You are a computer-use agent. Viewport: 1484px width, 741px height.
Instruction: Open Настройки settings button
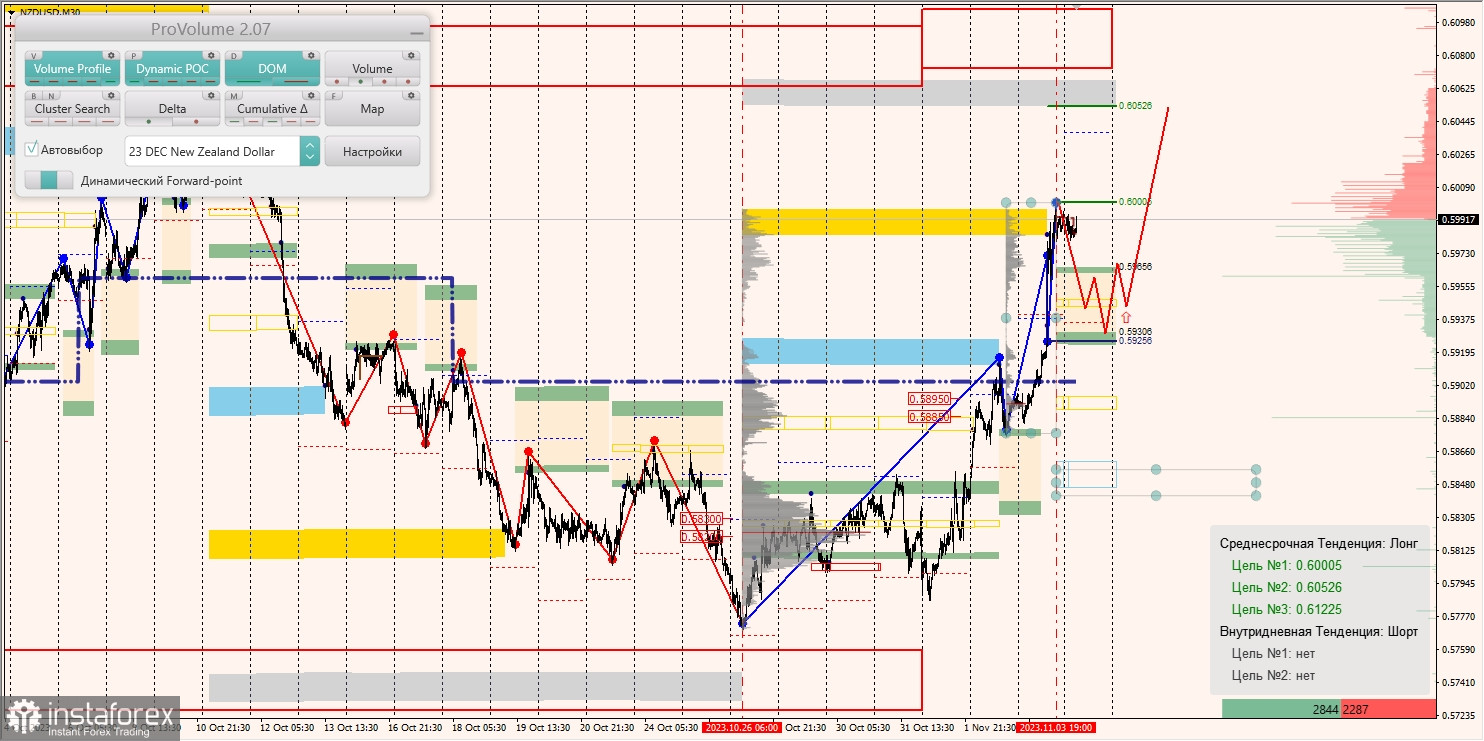click(x=372, y=151)
